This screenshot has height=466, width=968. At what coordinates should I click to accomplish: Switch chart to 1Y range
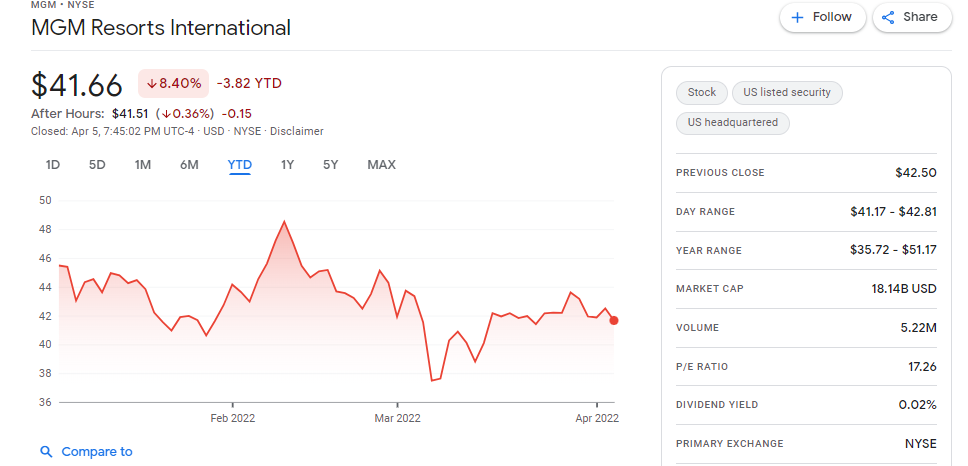tap(287, 165)
